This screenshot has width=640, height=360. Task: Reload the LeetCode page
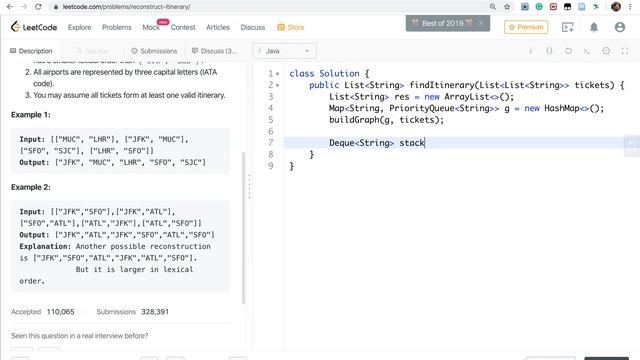(38, 7)
